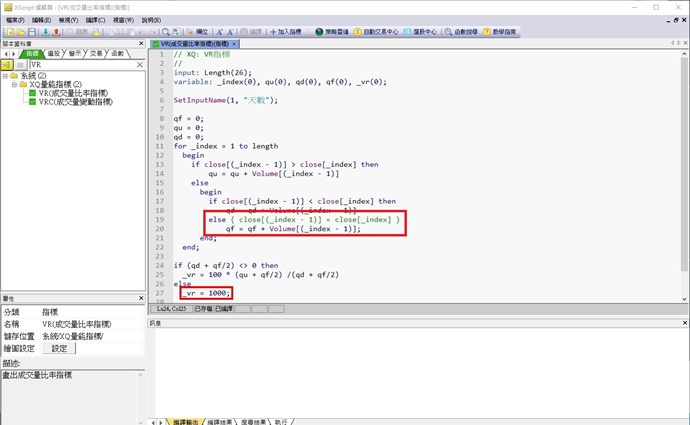The width and height of the screenshot is (690, 425).
Task: Click the 設定 button for 繪圖設定
Action: click(59, 348)
